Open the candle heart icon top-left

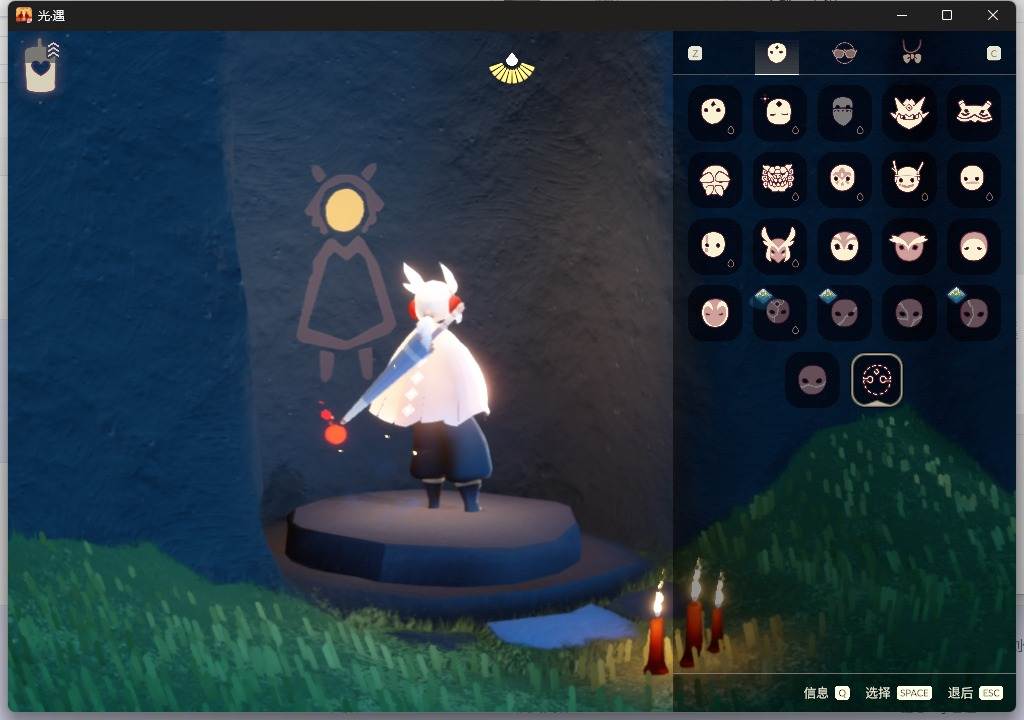[x=40, y=68]
